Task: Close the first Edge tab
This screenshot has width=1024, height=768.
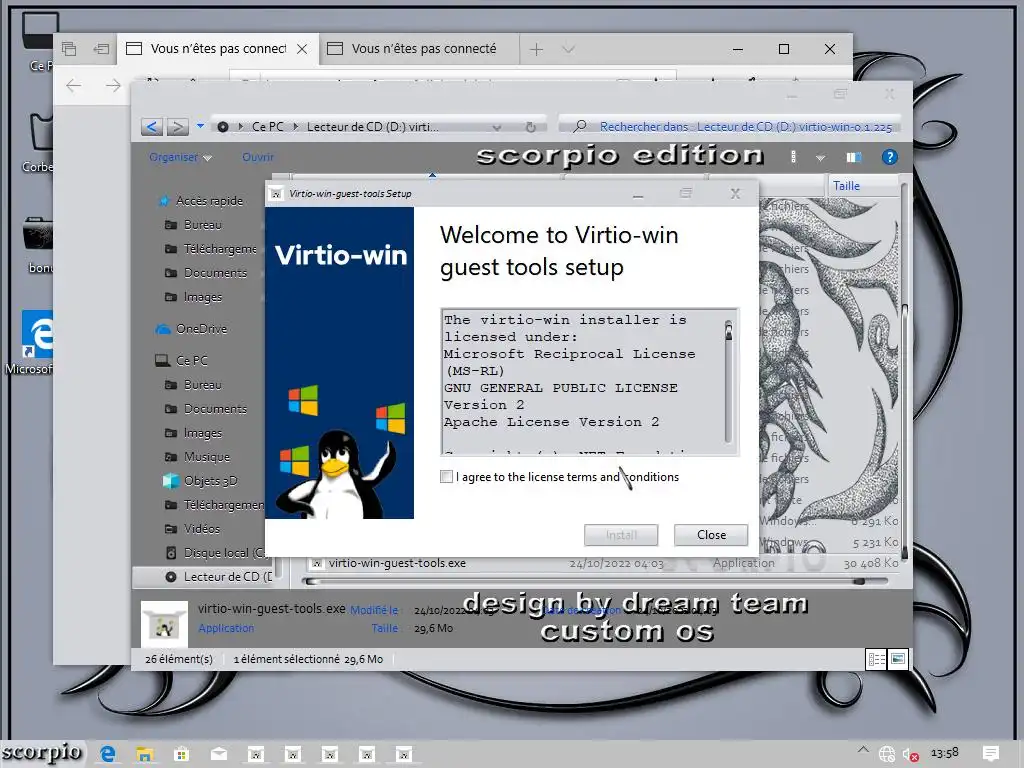Action: click(x=302, y=49)
